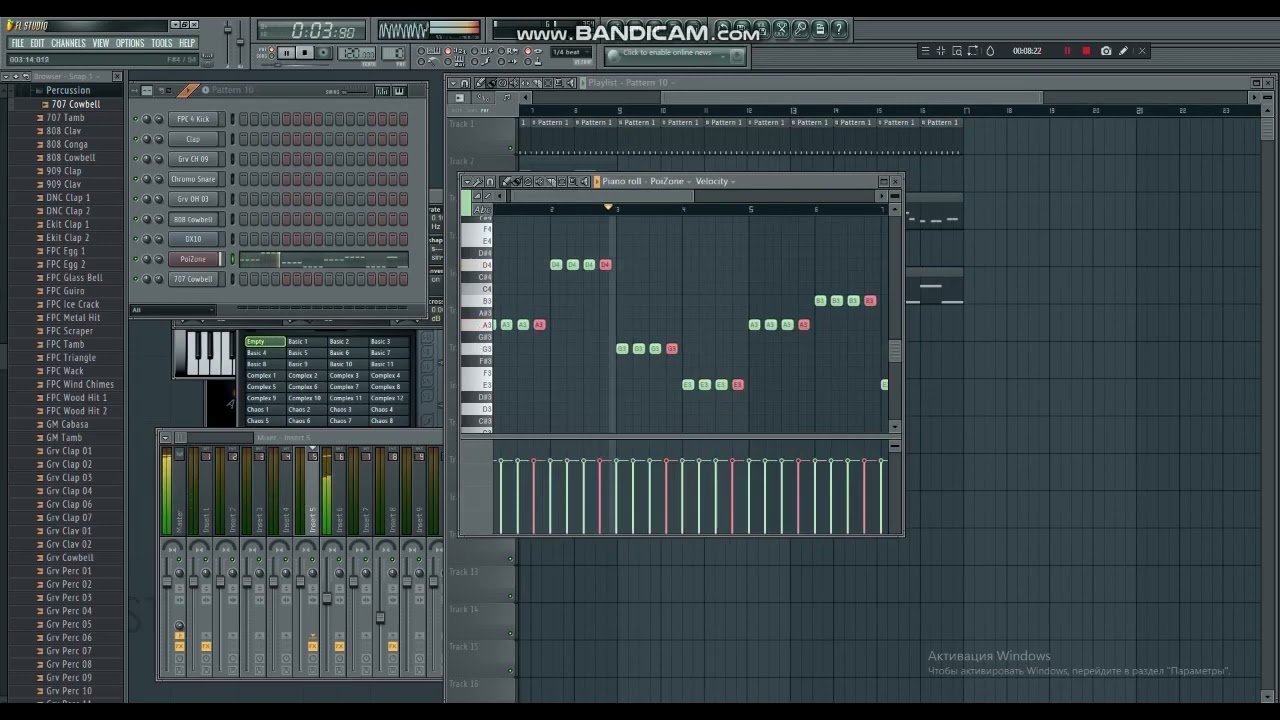Open the PoiZone channel dropdown in Piano roll title
This screenshot has height=720, width=1280.
[x=670, y=181]
